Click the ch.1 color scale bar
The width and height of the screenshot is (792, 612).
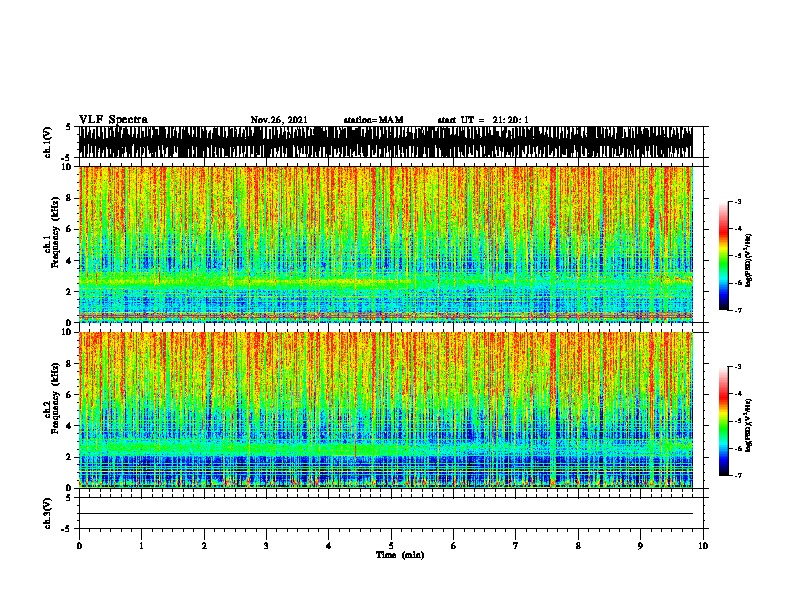724,256
